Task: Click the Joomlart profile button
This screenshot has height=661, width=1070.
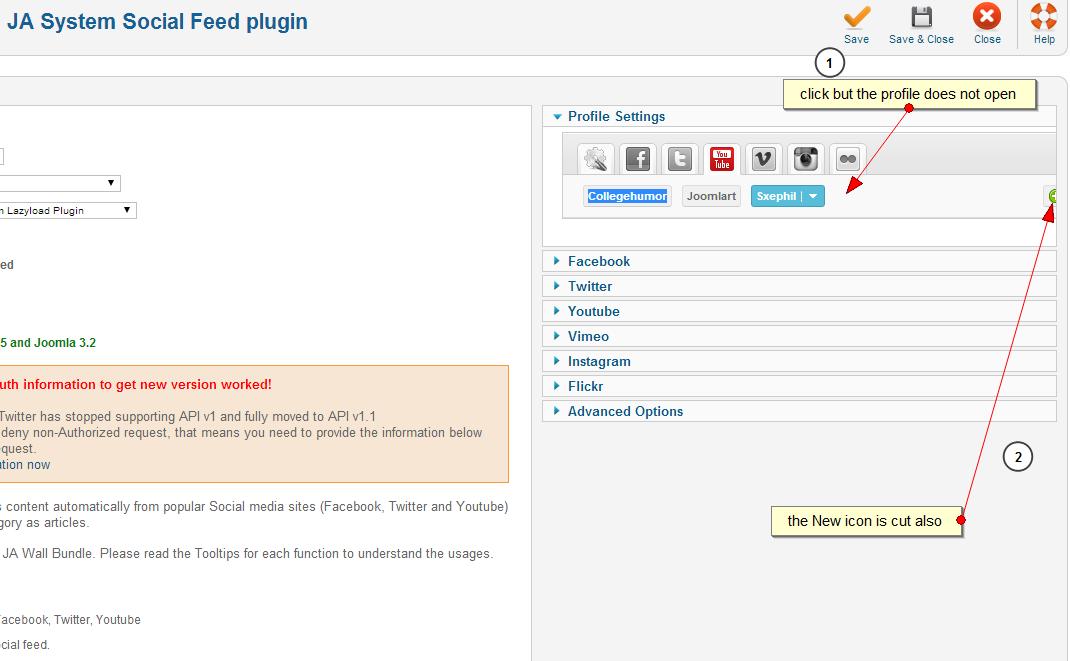Action: point(712,197)
